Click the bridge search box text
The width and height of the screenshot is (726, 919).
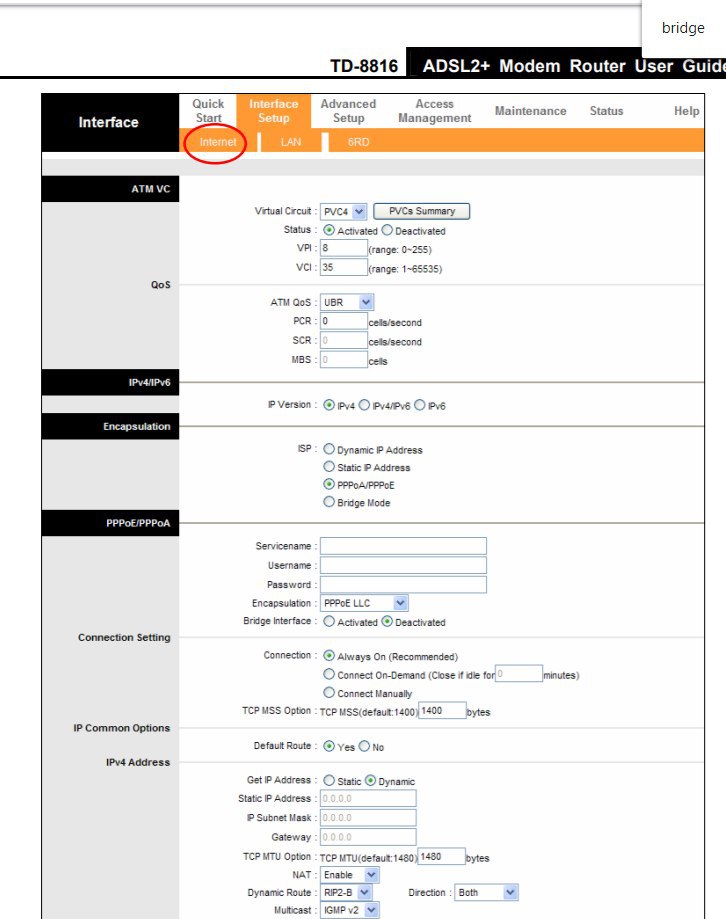click(683, 28)
